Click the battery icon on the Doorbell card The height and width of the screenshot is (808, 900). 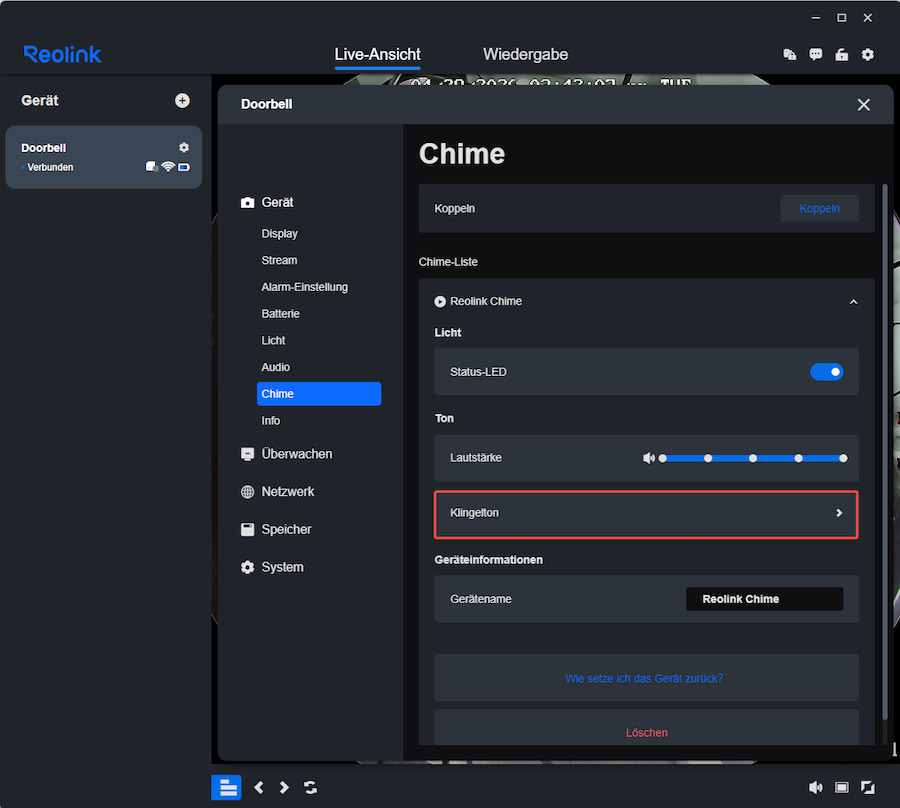click(x=184, y=167)
